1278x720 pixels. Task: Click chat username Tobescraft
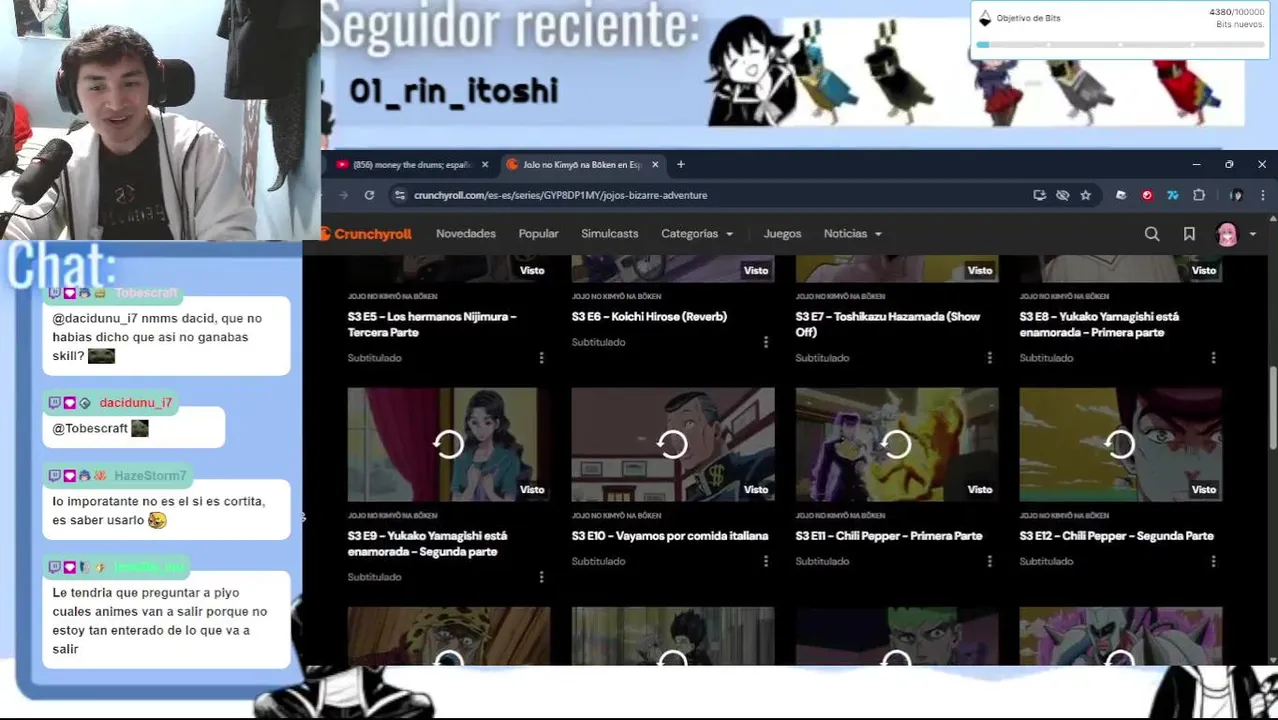pos(146,293)
